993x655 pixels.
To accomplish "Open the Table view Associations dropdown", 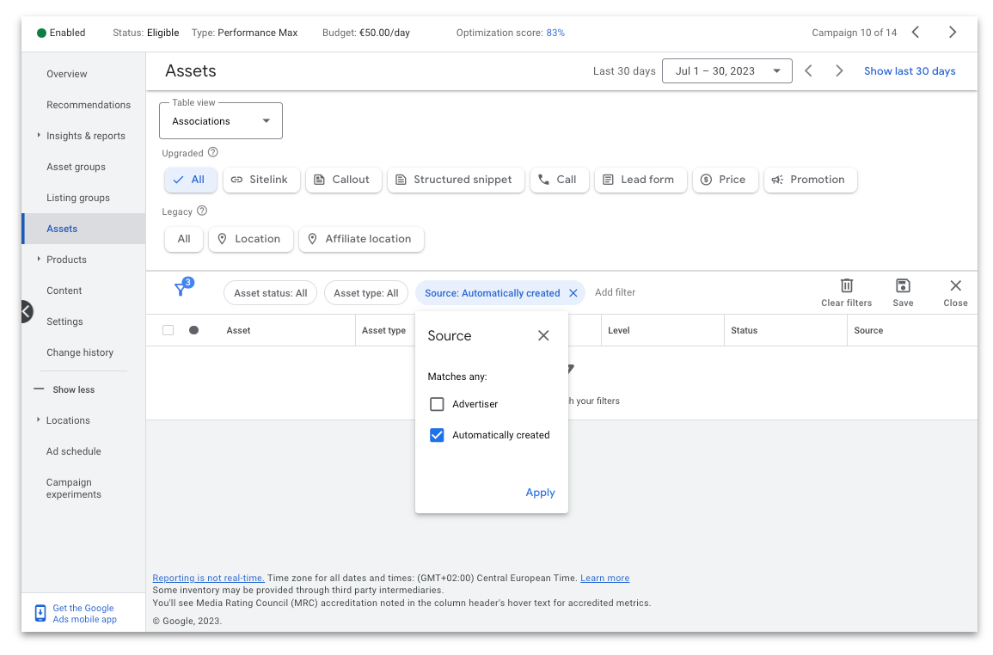I will (x=220, y=120).
